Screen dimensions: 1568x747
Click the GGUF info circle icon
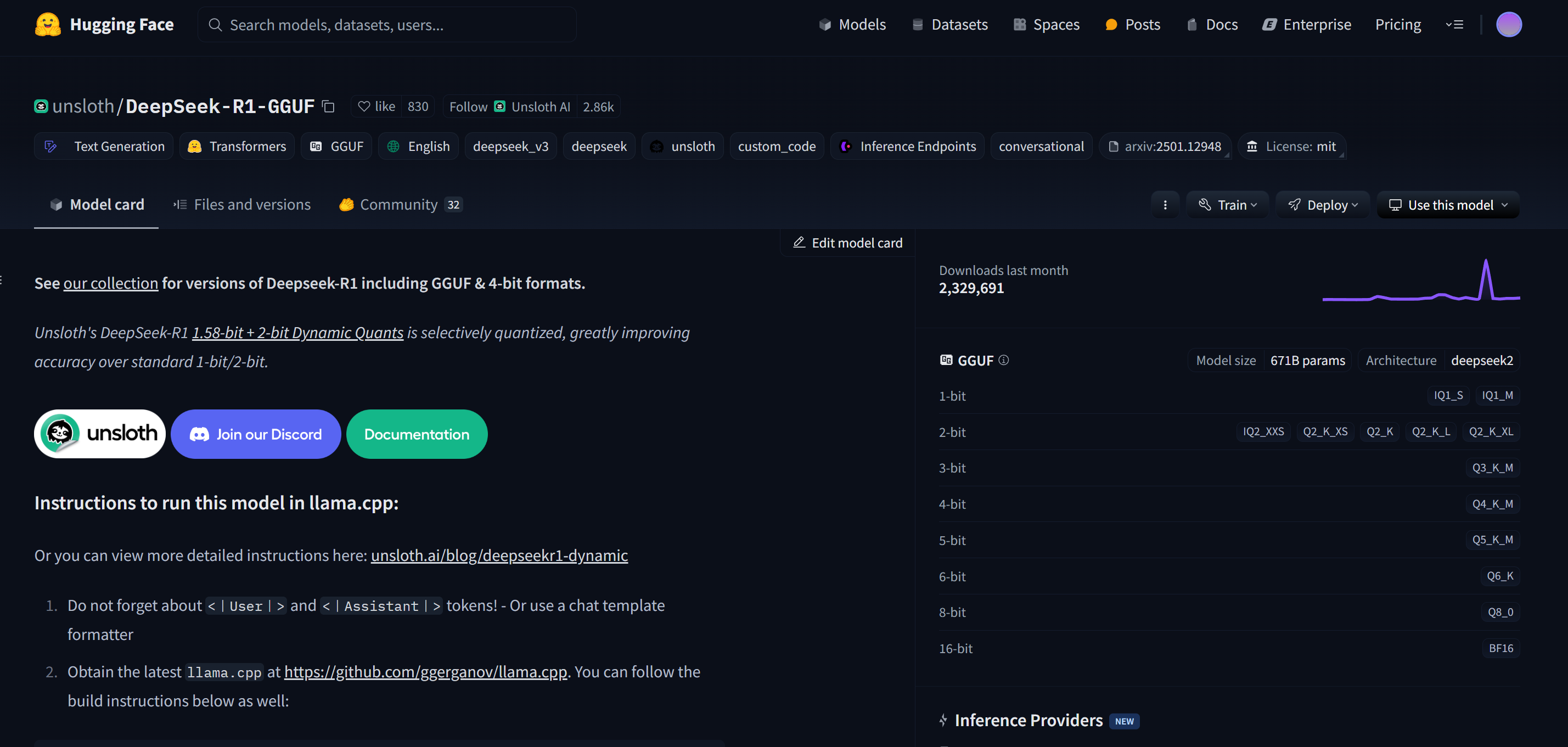click(1004, 360)
